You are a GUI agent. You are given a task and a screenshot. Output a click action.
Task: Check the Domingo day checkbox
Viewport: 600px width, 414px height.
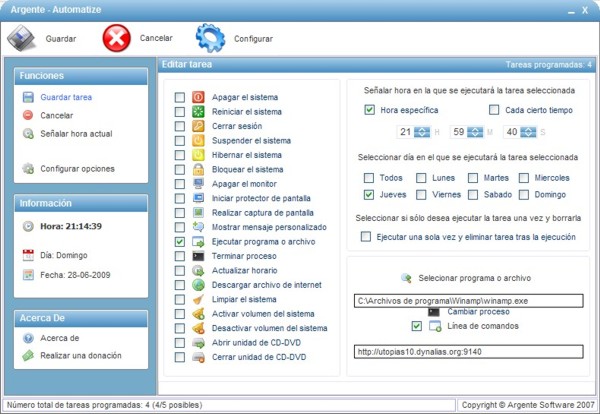tap(524, 194)
